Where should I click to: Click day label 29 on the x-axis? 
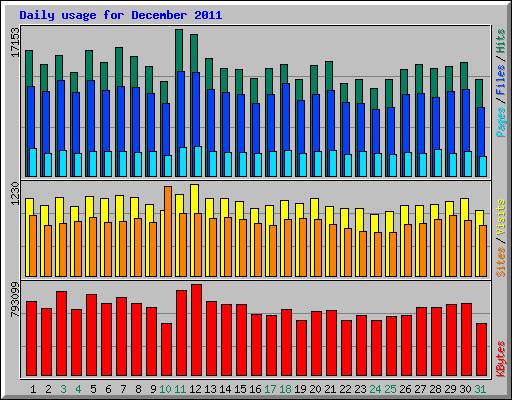(x=450, y=389)
